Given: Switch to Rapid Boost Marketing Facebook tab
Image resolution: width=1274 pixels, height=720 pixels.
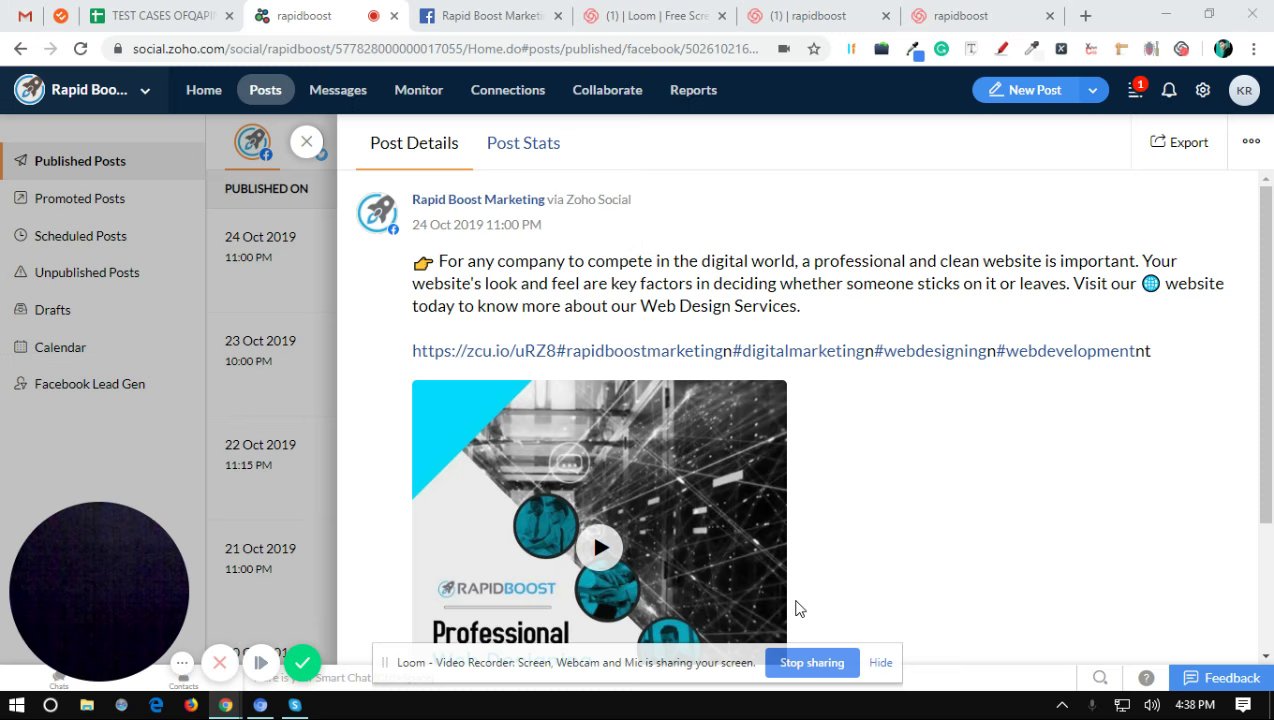Looking at the screenshot, I should [x=490, y=16].
